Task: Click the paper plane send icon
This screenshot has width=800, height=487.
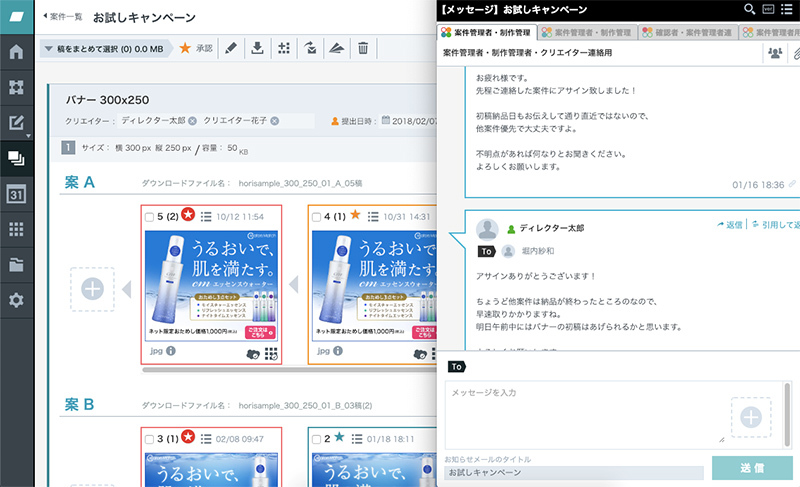Action: (x=337, y=48)
